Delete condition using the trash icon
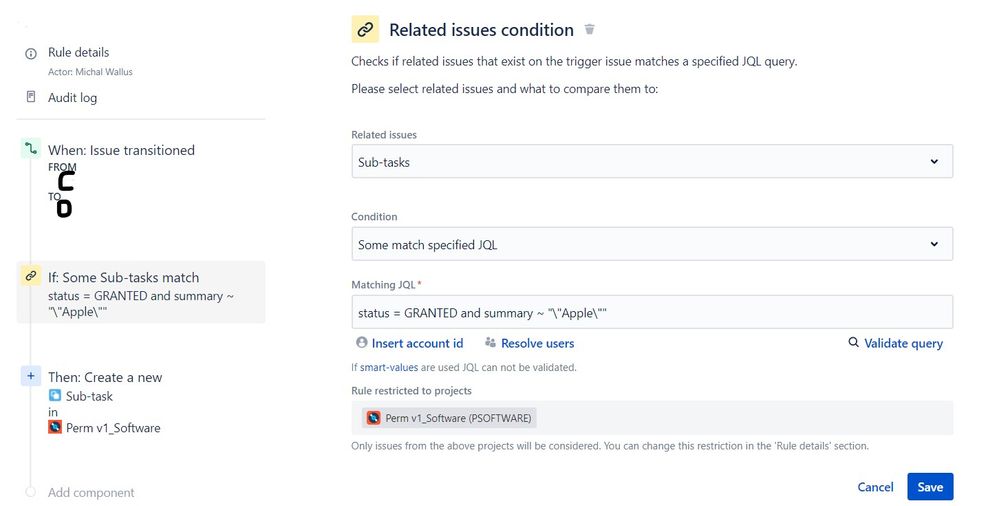Image resolution: width=999 pixels, height=506 pixels. coord(589,29)
